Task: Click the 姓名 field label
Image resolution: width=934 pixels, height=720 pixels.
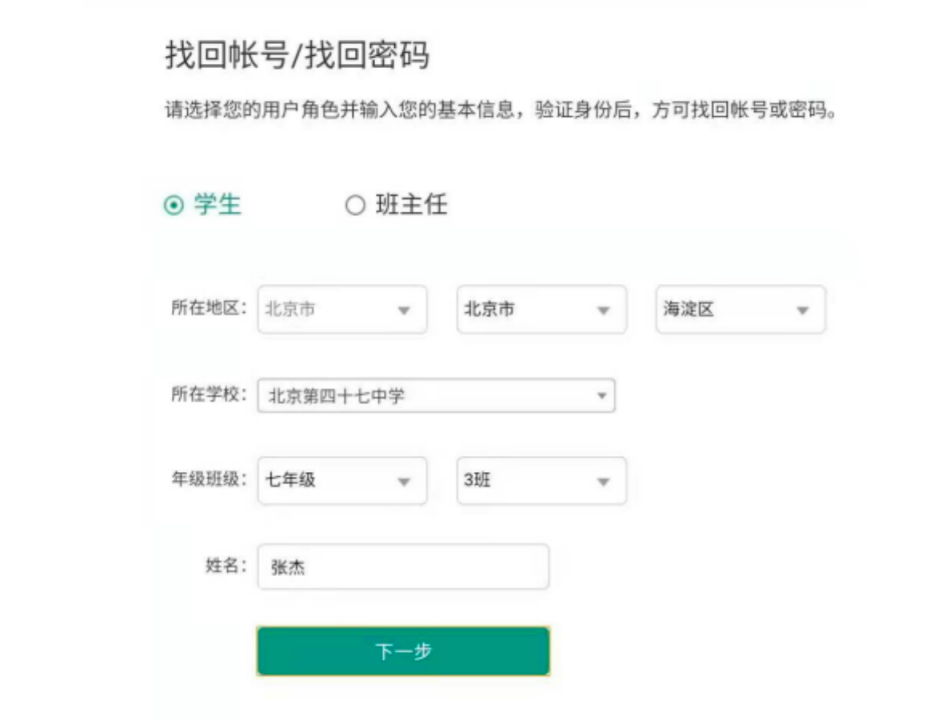Action: (x=225, y=565)
